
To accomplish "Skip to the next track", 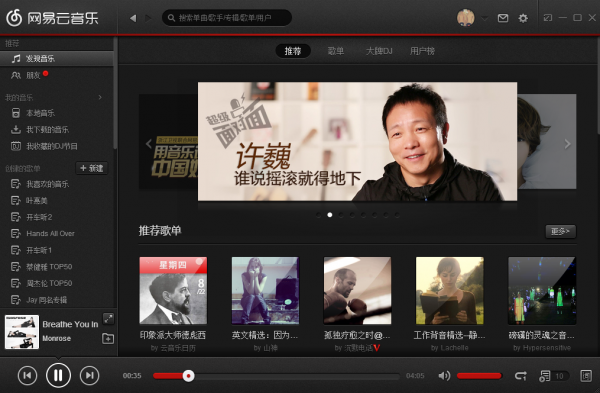I will point(89,375).
